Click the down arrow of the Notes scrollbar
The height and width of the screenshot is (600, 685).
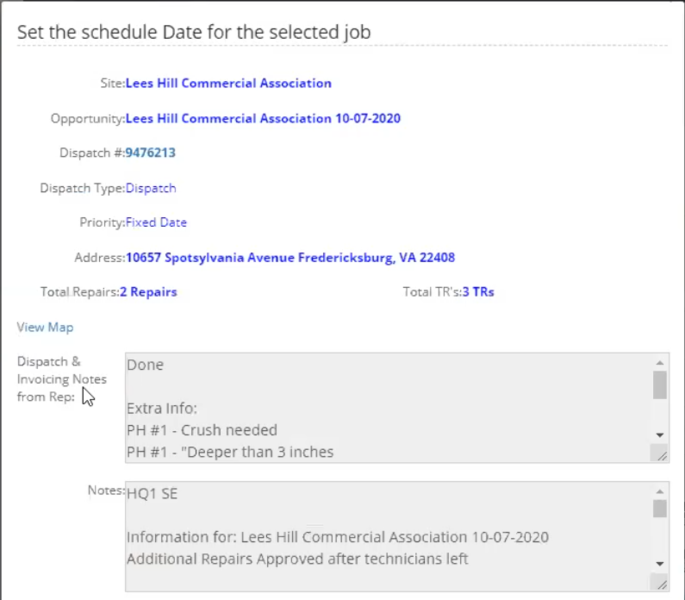click(659, 564)
